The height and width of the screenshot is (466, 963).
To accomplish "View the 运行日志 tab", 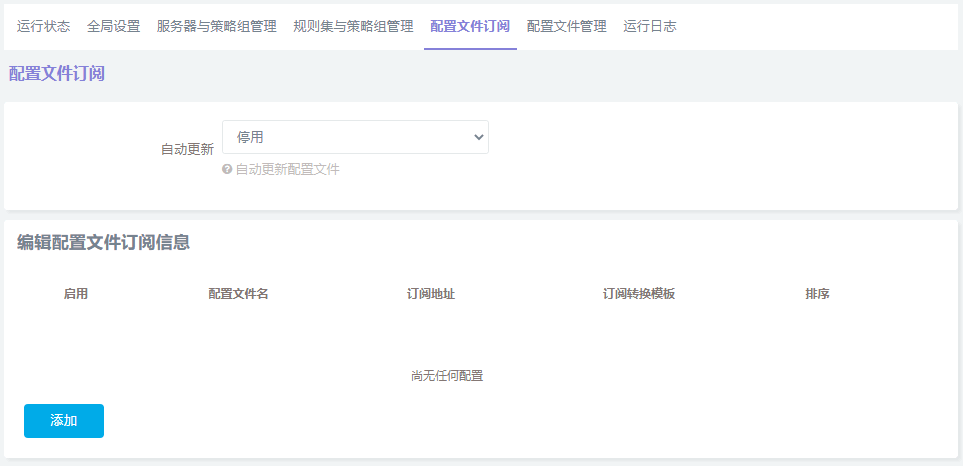I will tap(650, 27).
